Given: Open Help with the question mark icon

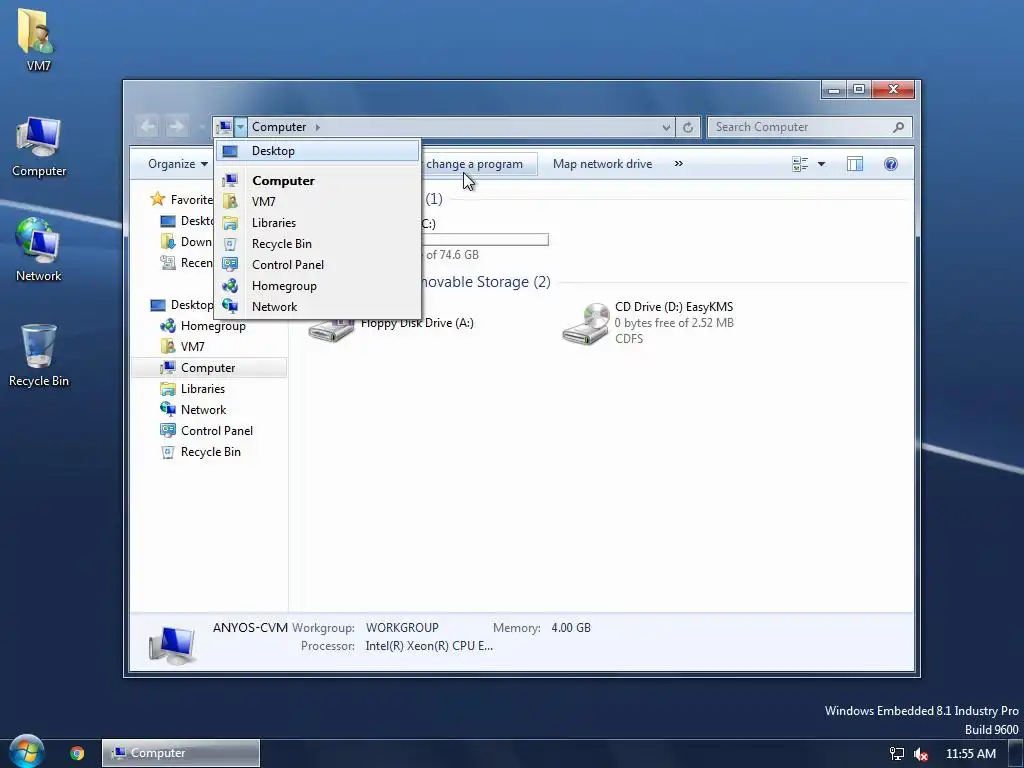Looking at the screenshot, I should pos(891,164).
